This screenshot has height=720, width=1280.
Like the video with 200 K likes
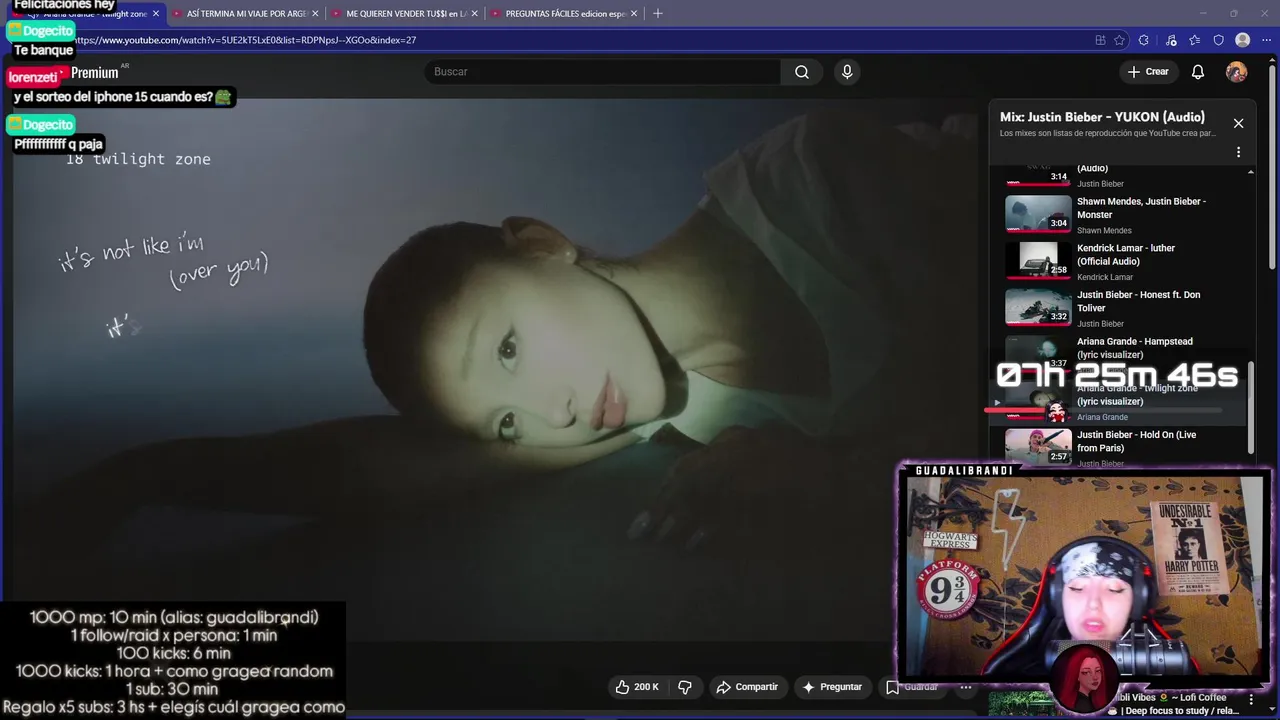coord(637,687)
